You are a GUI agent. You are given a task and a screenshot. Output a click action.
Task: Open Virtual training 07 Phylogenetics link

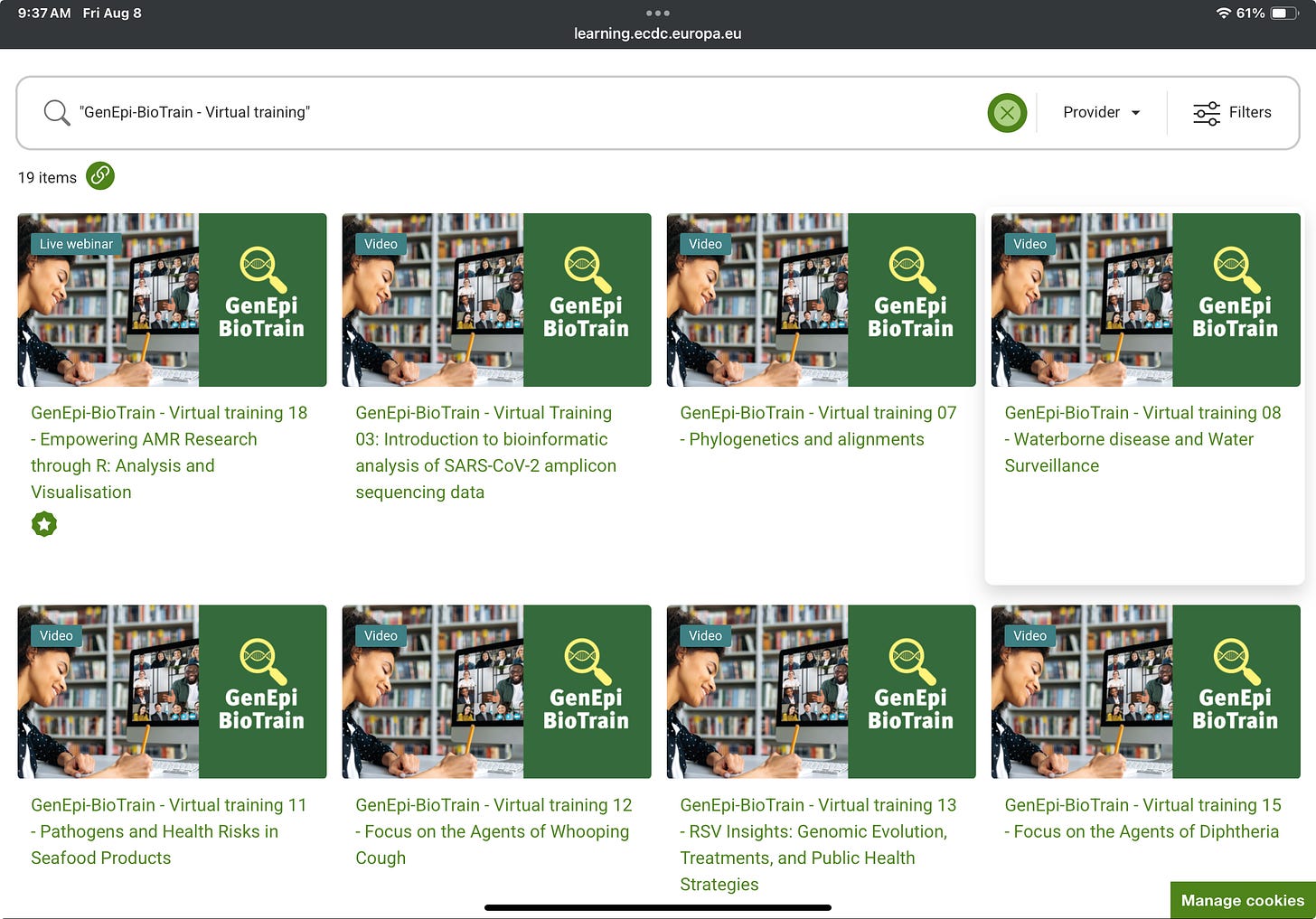[x=818, y=426]
